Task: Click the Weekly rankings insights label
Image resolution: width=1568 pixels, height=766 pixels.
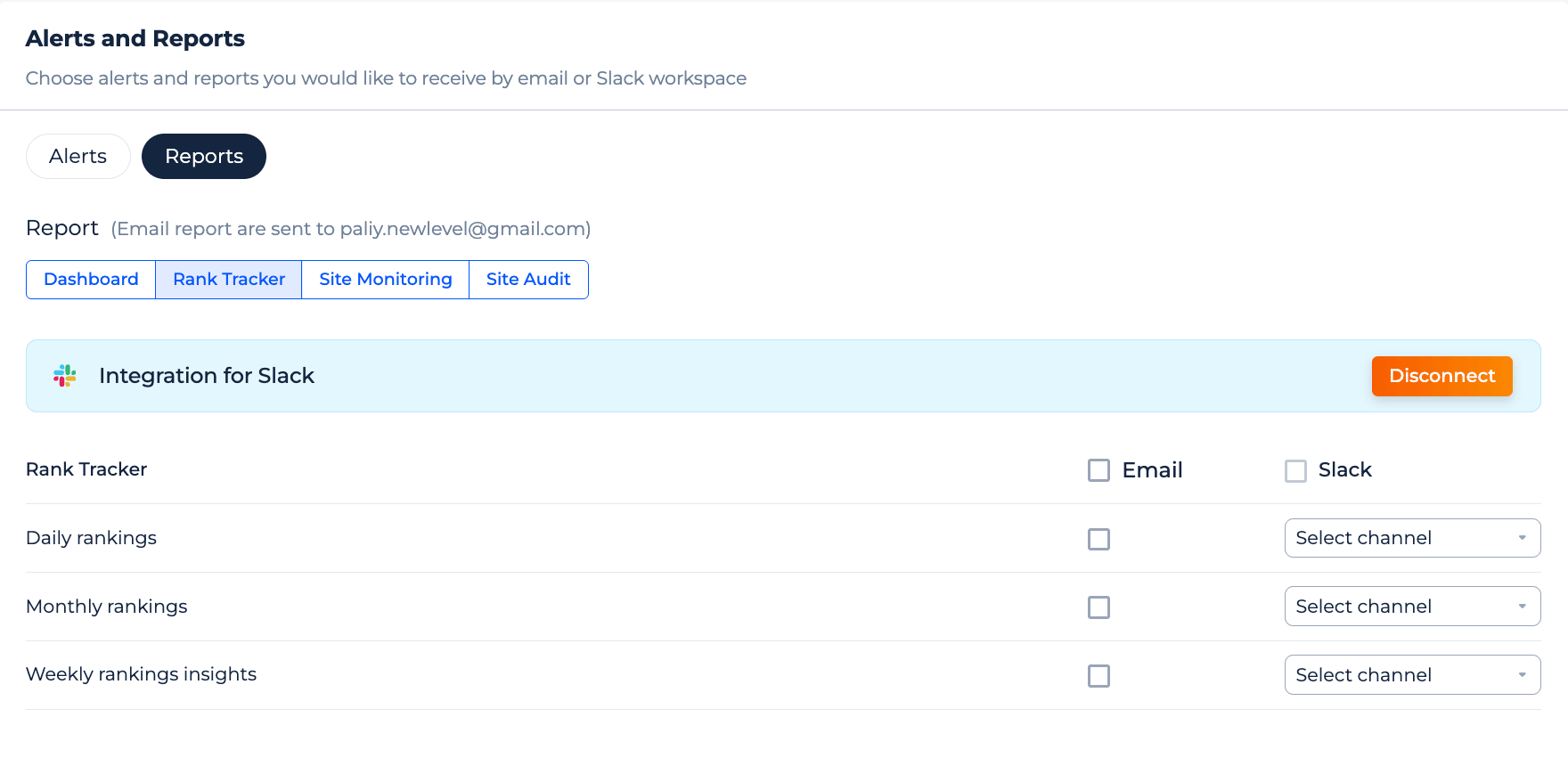Action: [x=141, y=674]
